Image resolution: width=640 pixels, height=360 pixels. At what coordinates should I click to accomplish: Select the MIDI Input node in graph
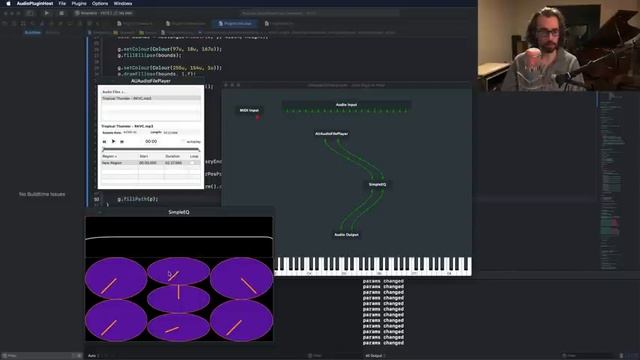tap(249, 110)
